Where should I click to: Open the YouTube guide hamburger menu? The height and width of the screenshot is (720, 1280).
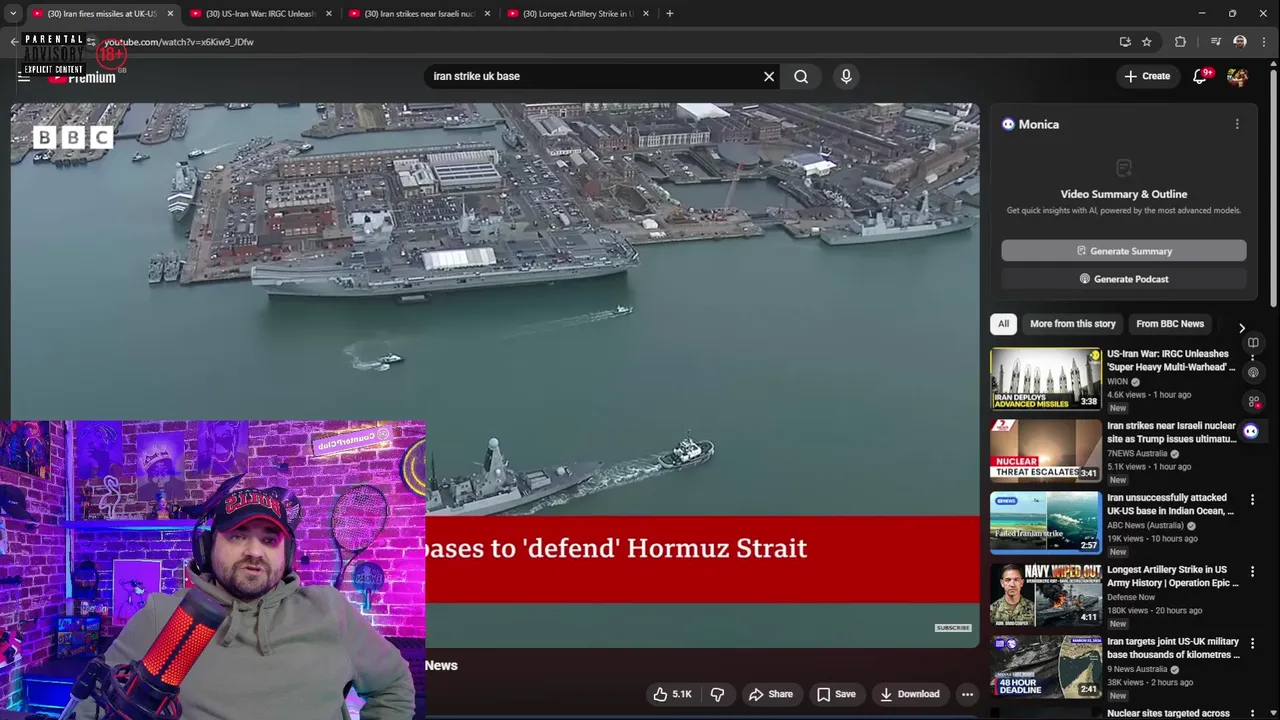point(24,76)
